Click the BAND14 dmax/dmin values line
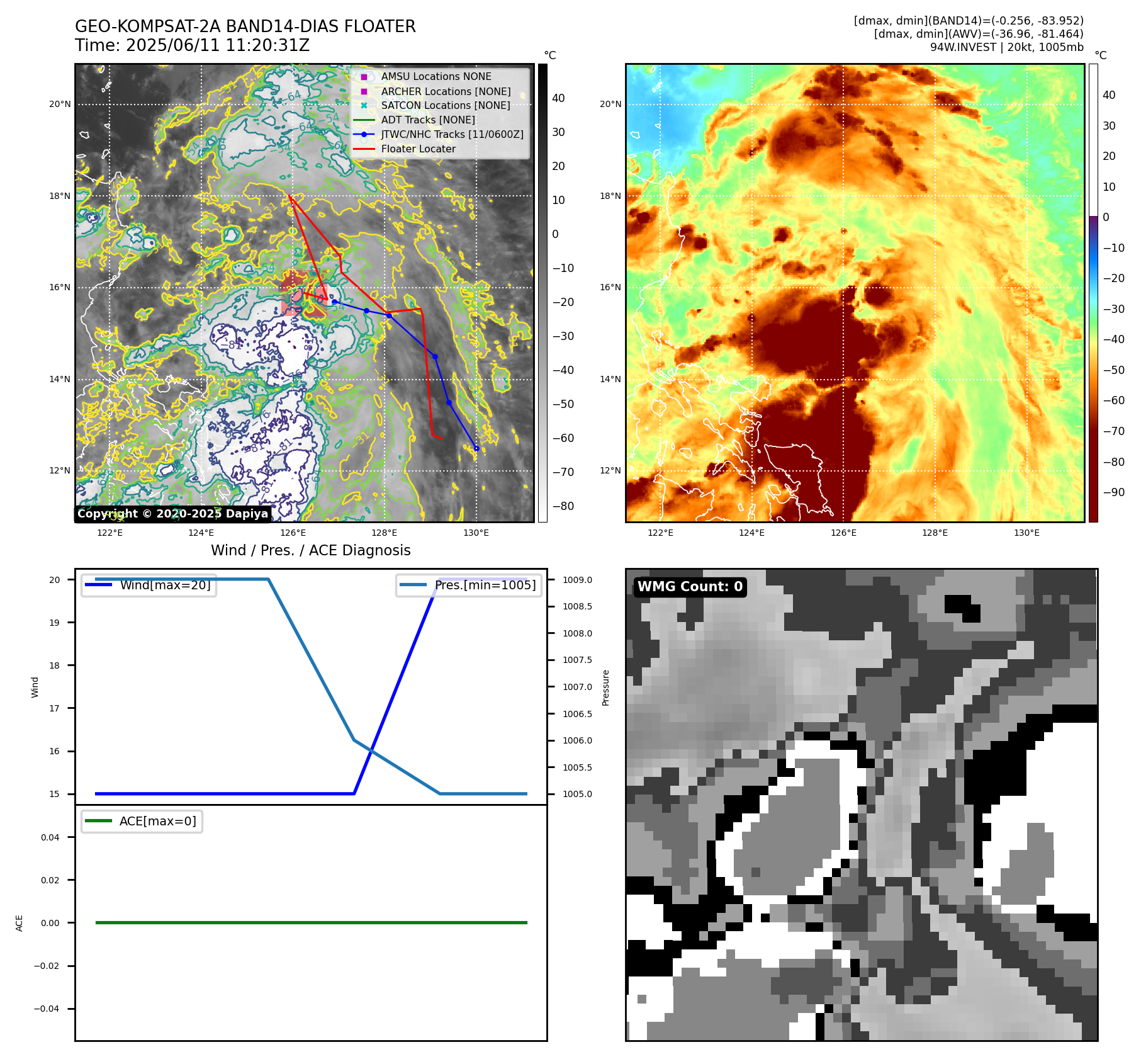 [x=969, y=21]
